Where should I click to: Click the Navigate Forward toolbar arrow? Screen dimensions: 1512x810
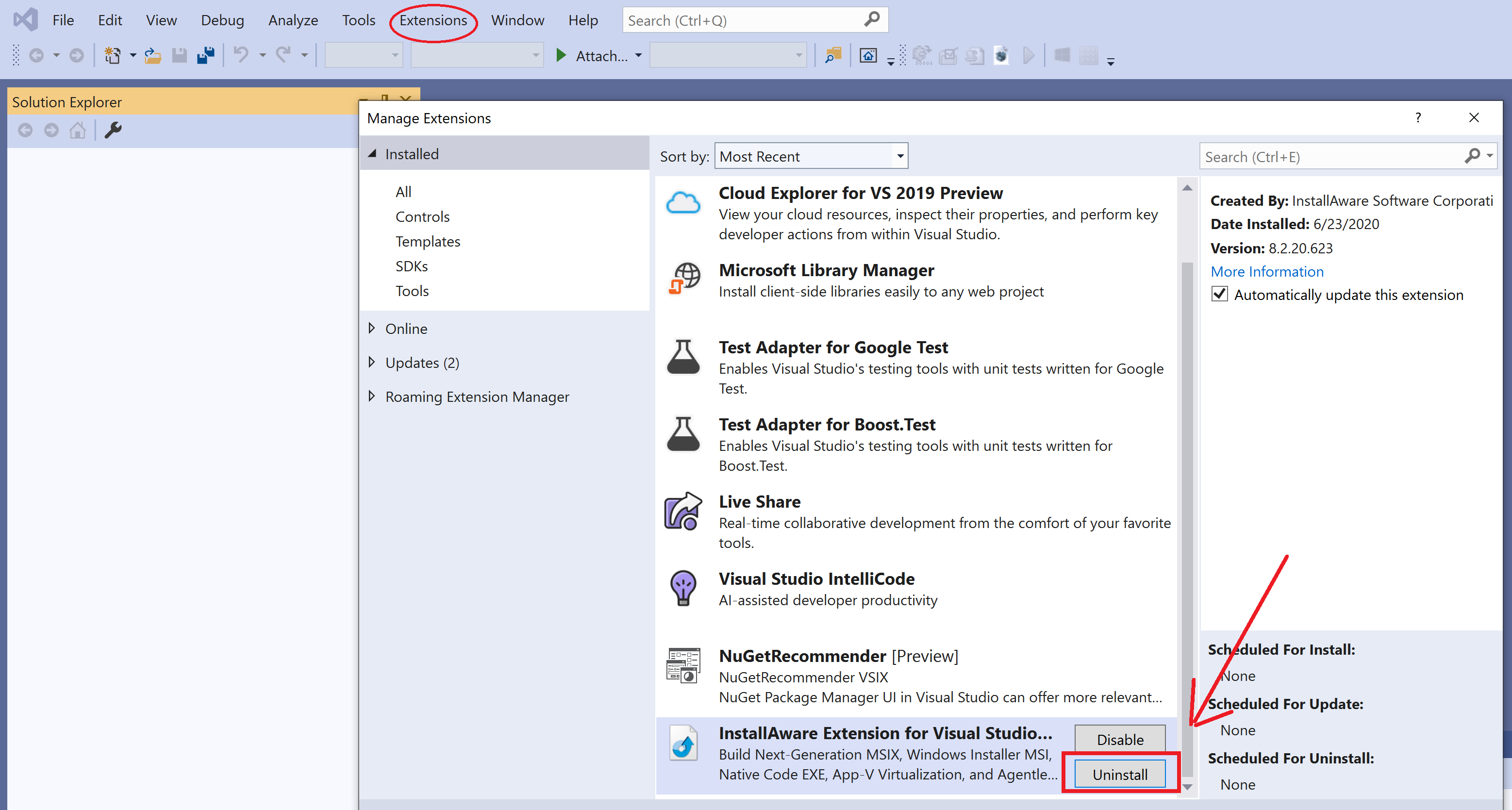coord(76,56)
